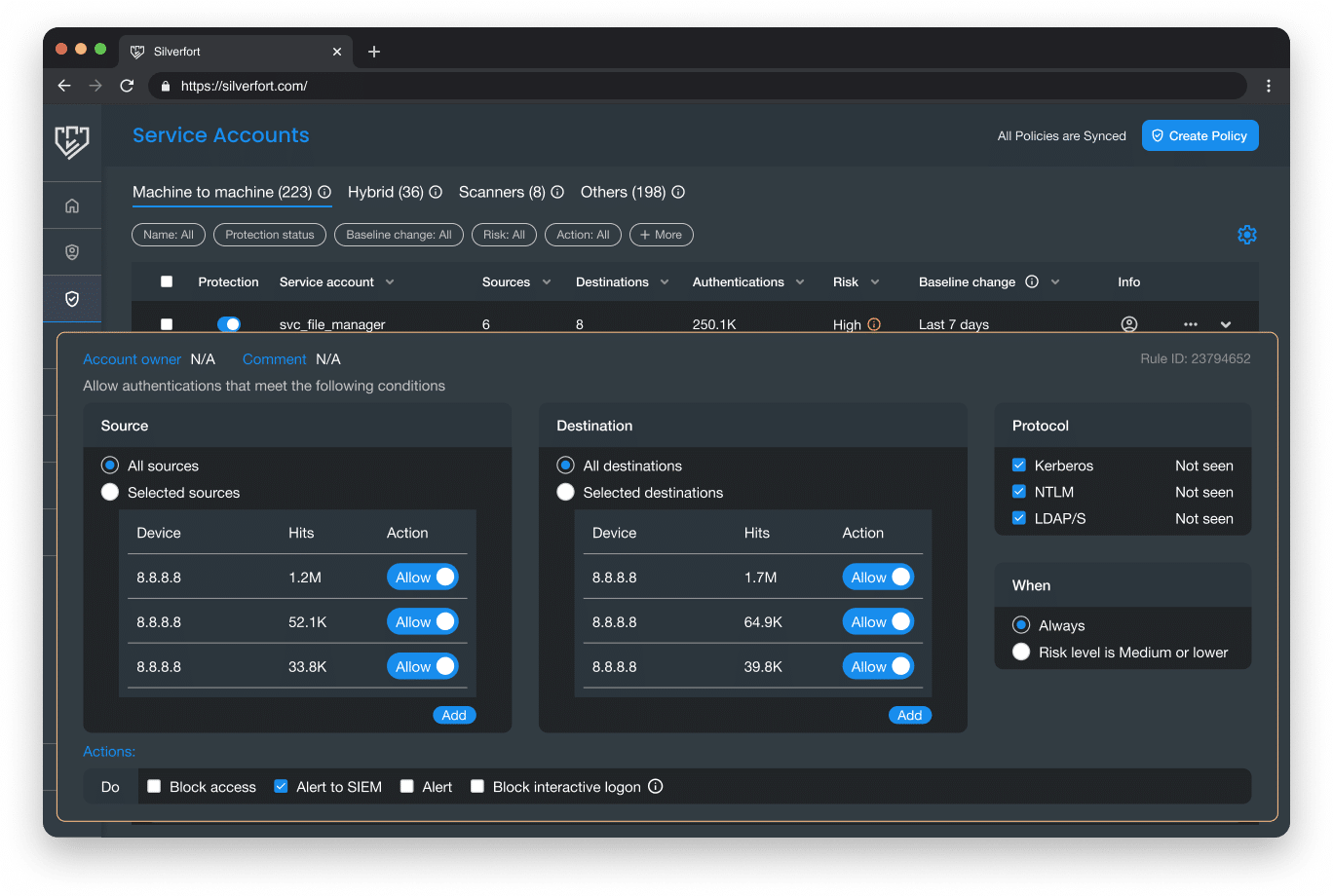
Task: Tick the select-all checkbox in table header
Action: (x=167, y=281)
